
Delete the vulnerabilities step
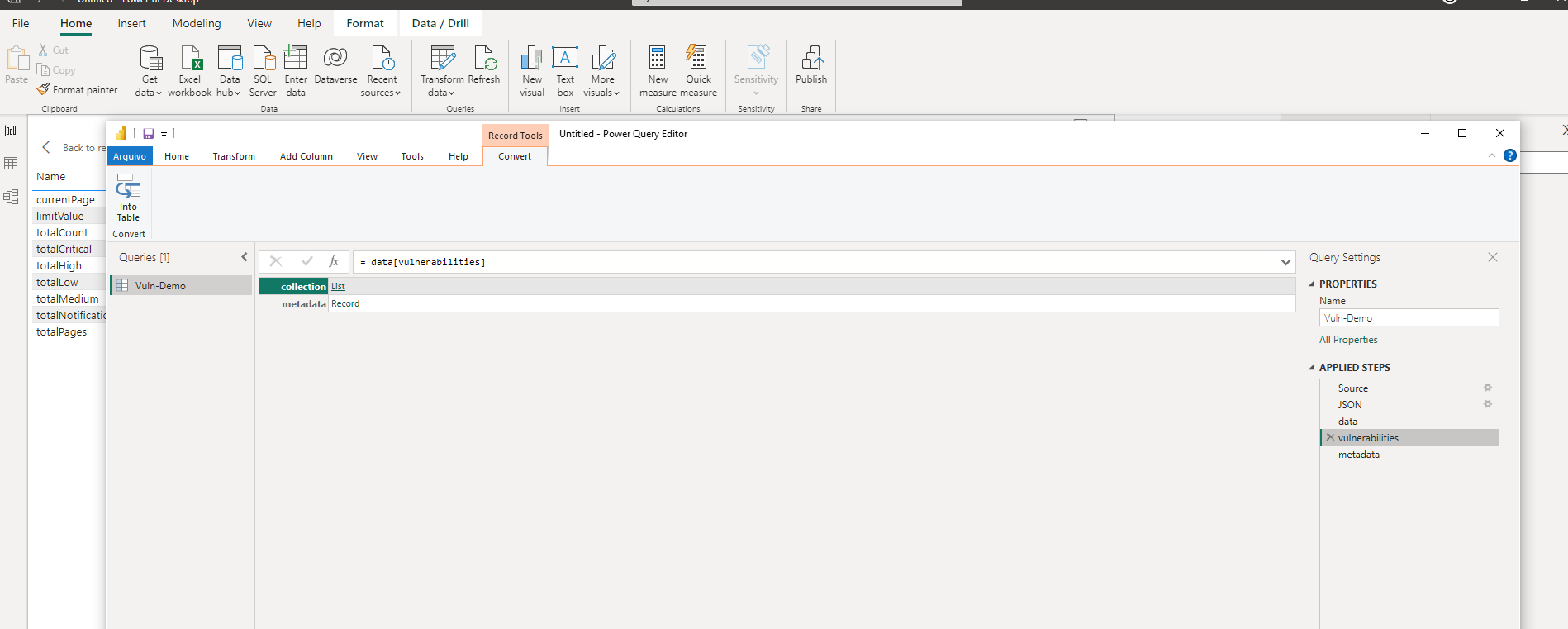point(1330,437)
